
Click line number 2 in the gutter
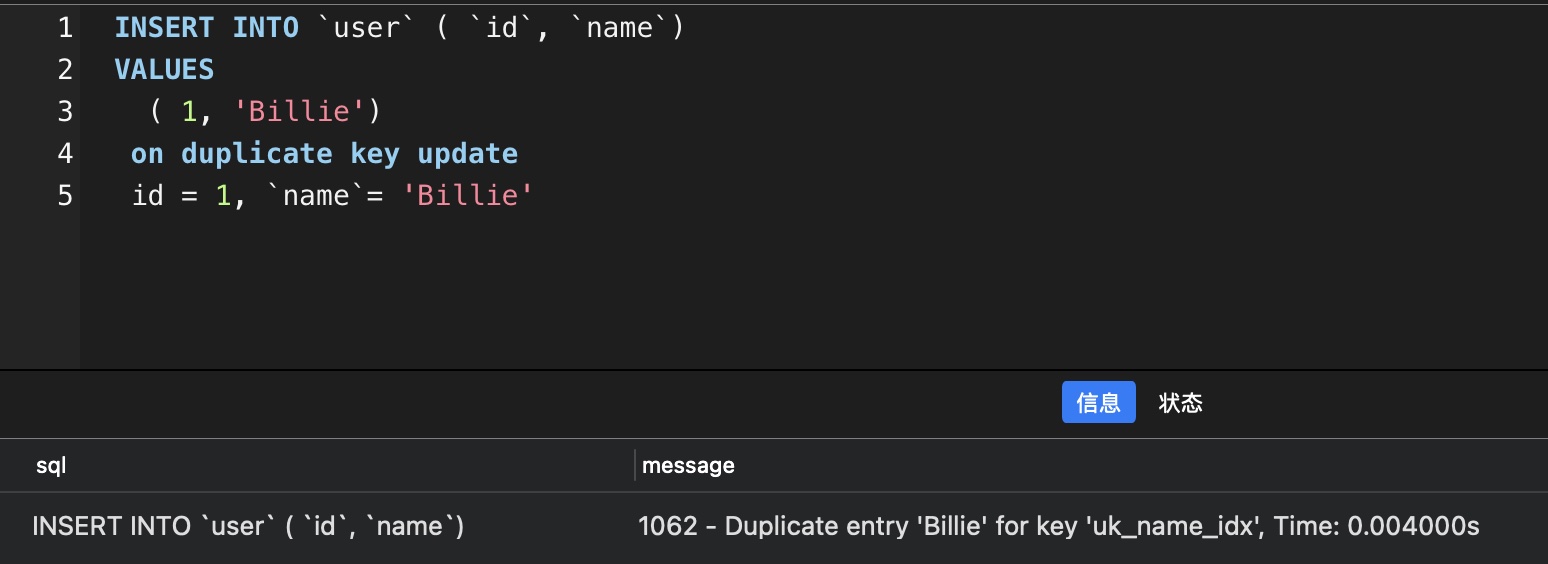coord(65,69)
